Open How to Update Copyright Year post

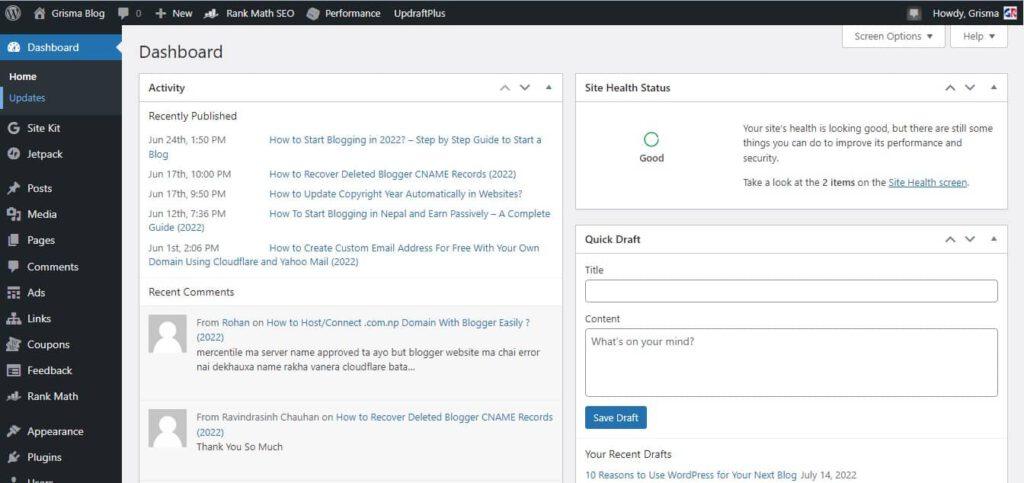click(396, 194)
